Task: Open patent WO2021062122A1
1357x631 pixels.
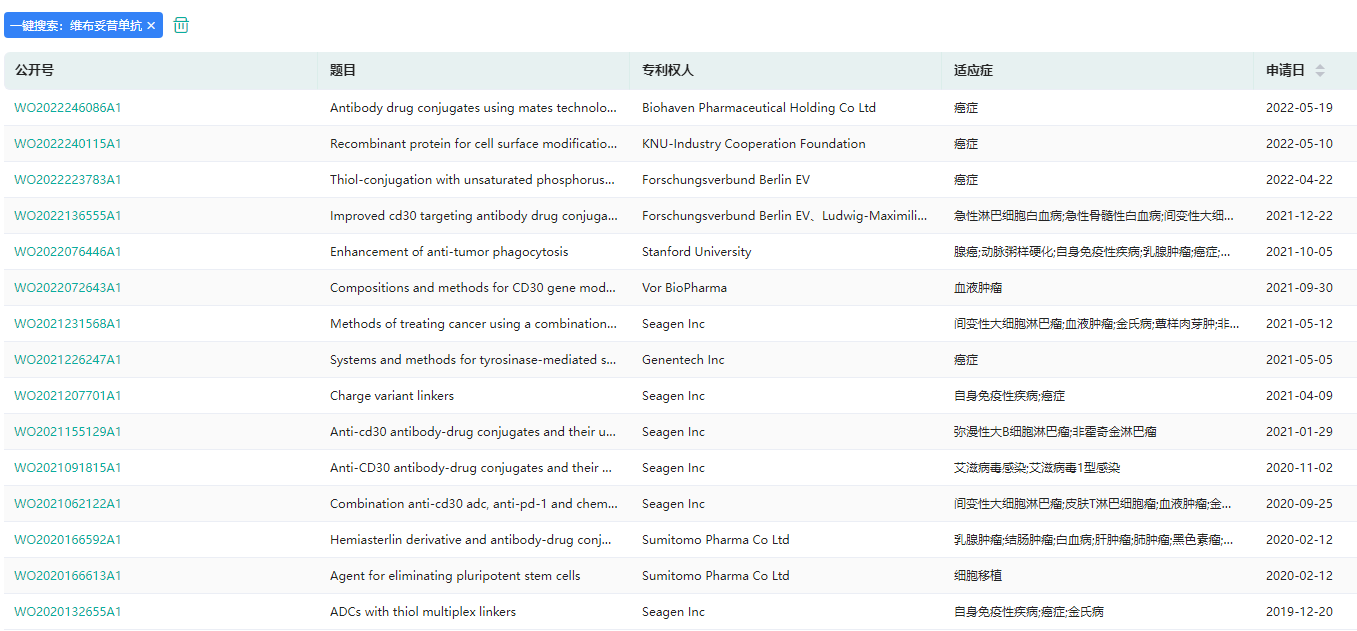Action: pos(68,504)
